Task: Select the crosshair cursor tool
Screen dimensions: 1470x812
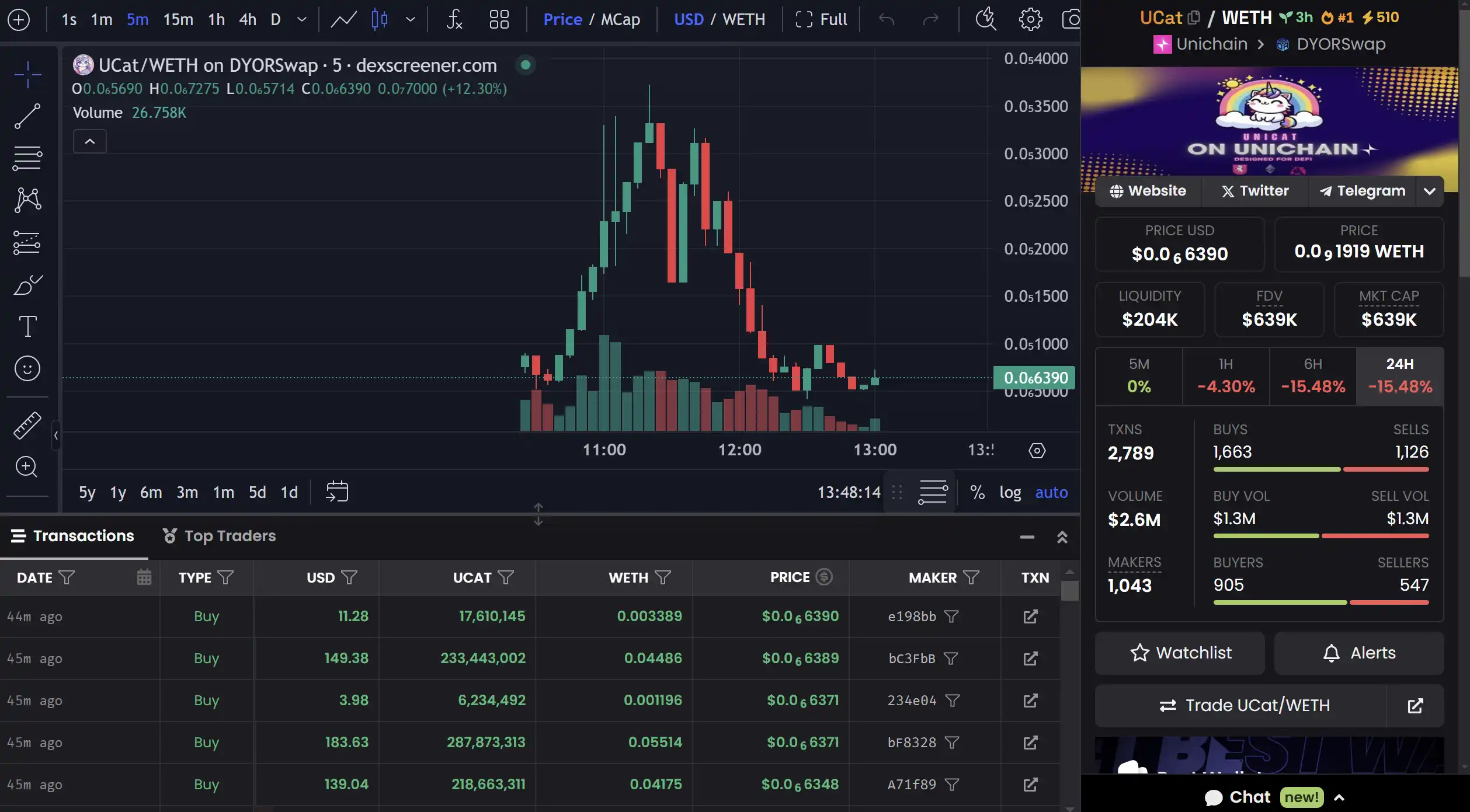Action: point(27,74)
